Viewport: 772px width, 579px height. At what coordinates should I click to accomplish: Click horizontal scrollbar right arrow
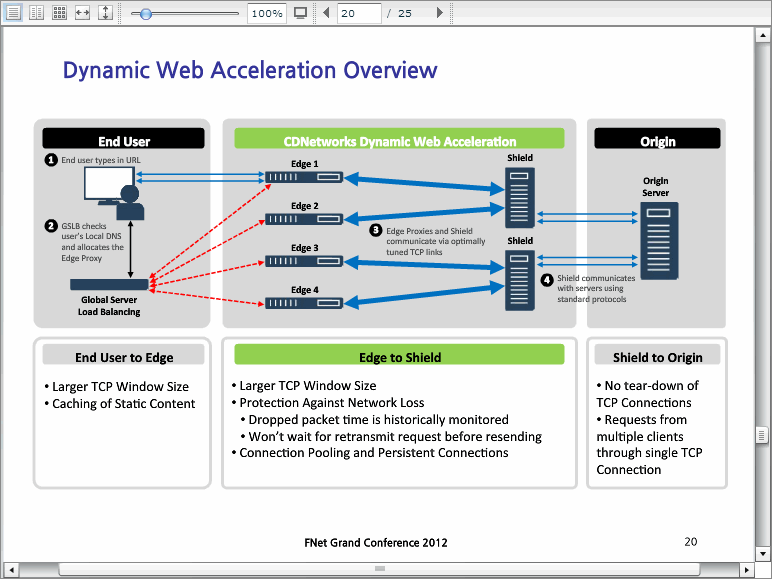click(x=747, y=570)
